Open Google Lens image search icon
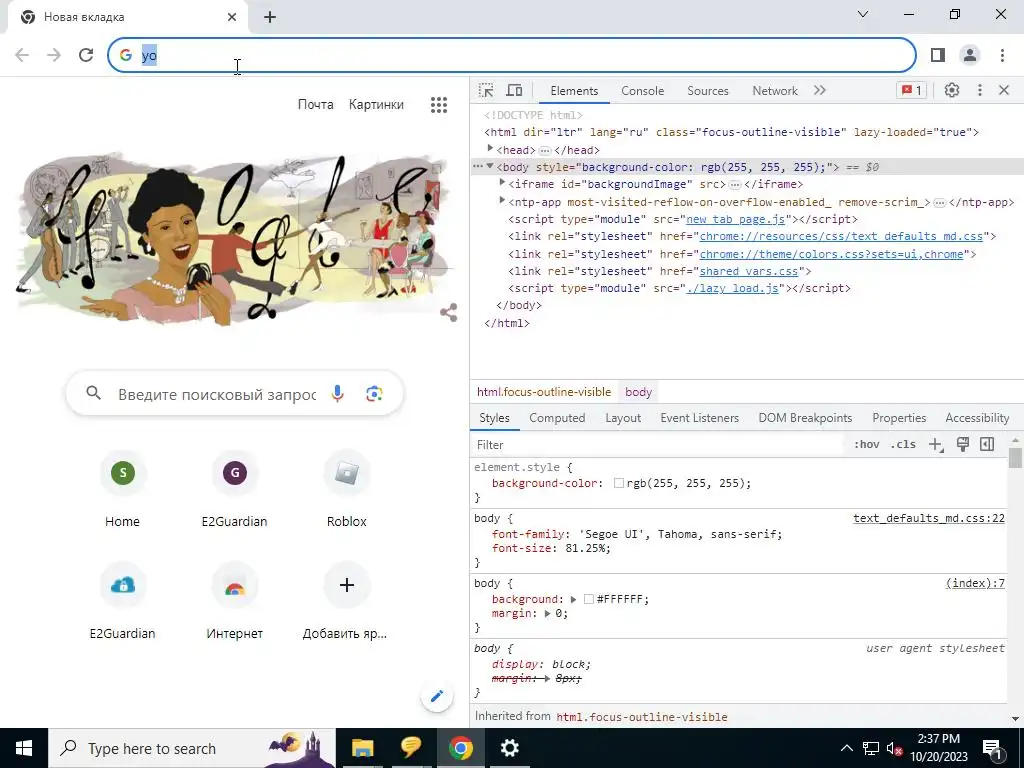 [374, 393]
